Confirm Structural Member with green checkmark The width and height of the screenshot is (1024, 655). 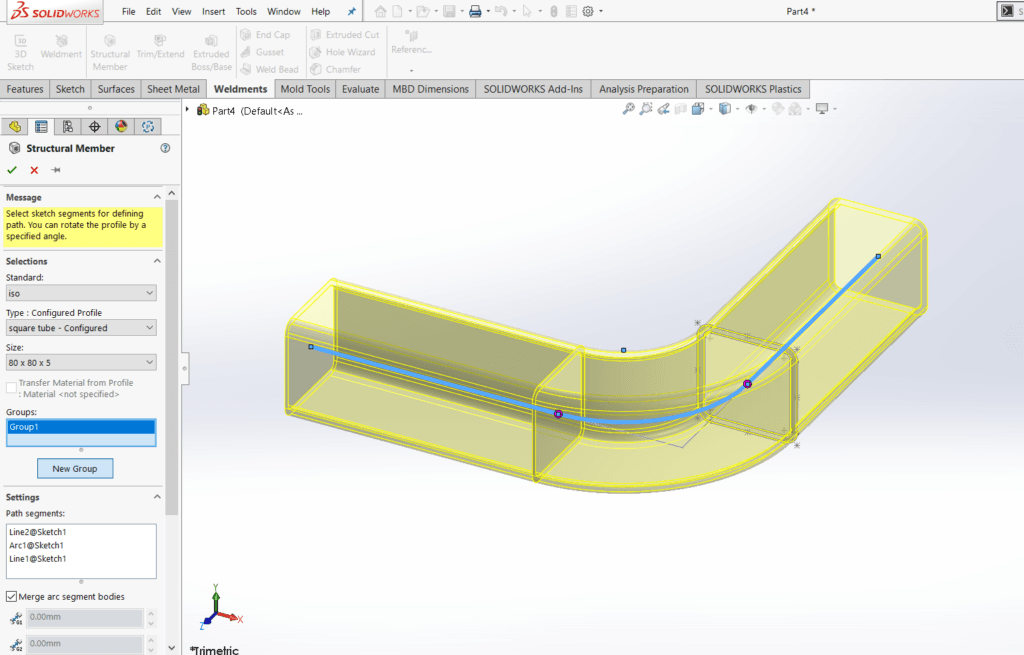[x=12, y=170]
